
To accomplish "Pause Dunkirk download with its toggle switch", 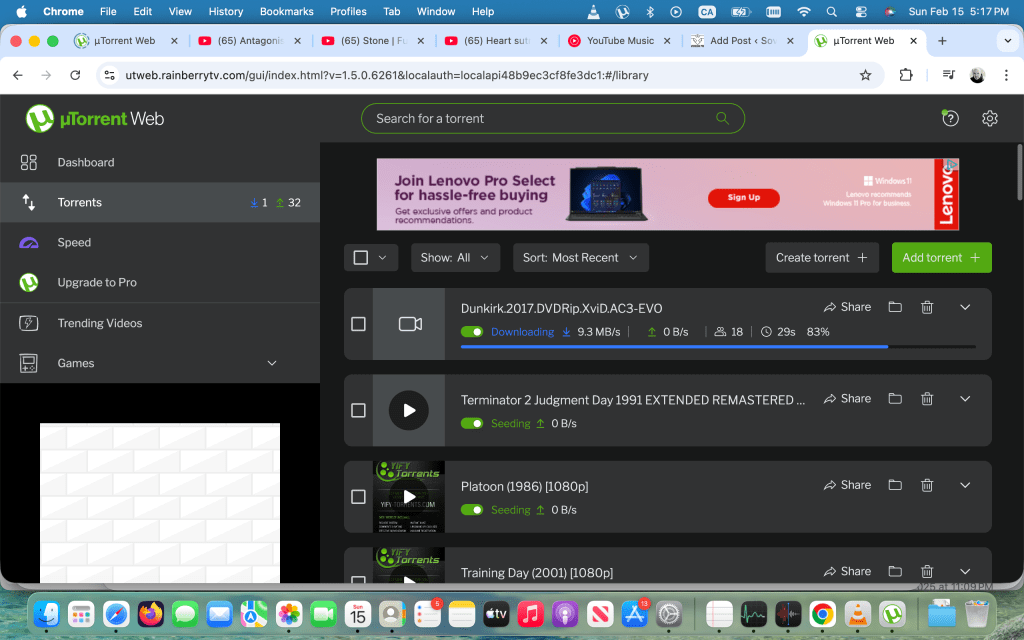I will 472,332.
